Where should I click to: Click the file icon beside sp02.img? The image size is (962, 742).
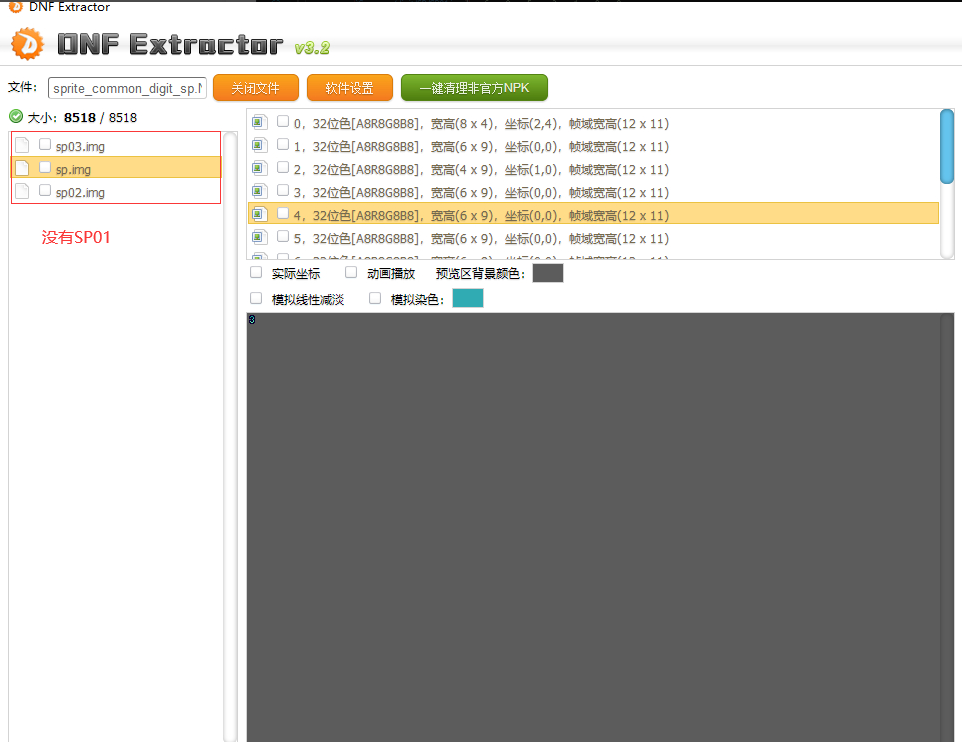[x=22, y=191]
